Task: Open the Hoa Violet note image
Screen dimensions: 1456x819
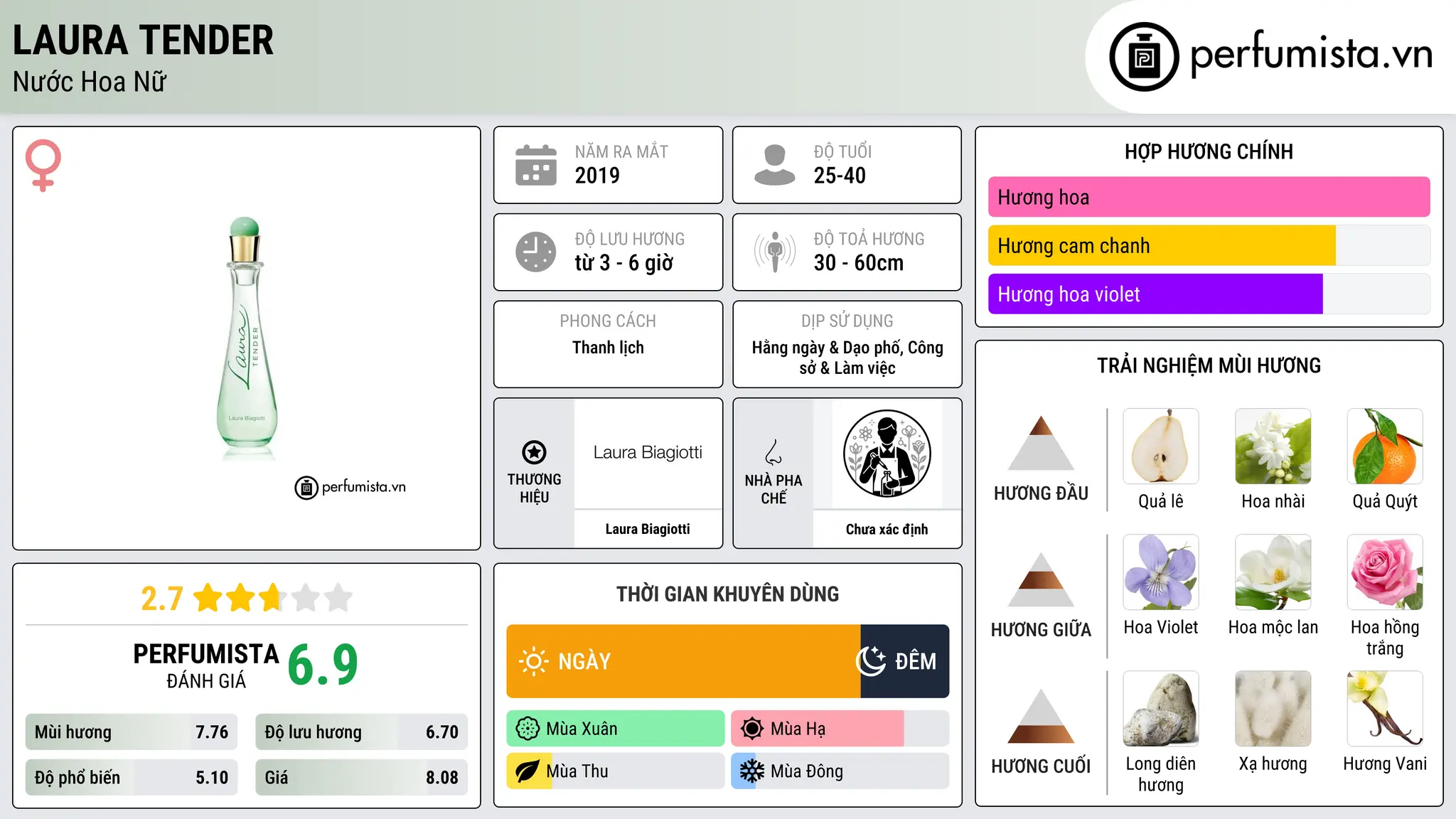Action: [1161, 572]
